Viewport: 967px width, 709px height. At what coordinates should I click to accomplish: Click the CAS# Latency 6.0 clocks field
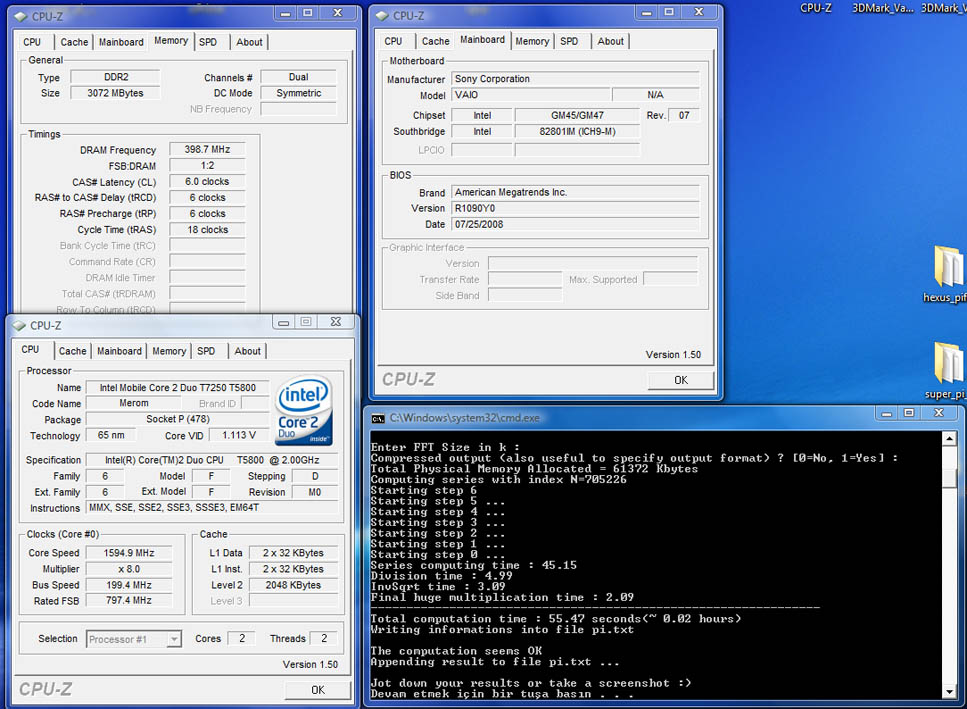[x=207, y=181]
